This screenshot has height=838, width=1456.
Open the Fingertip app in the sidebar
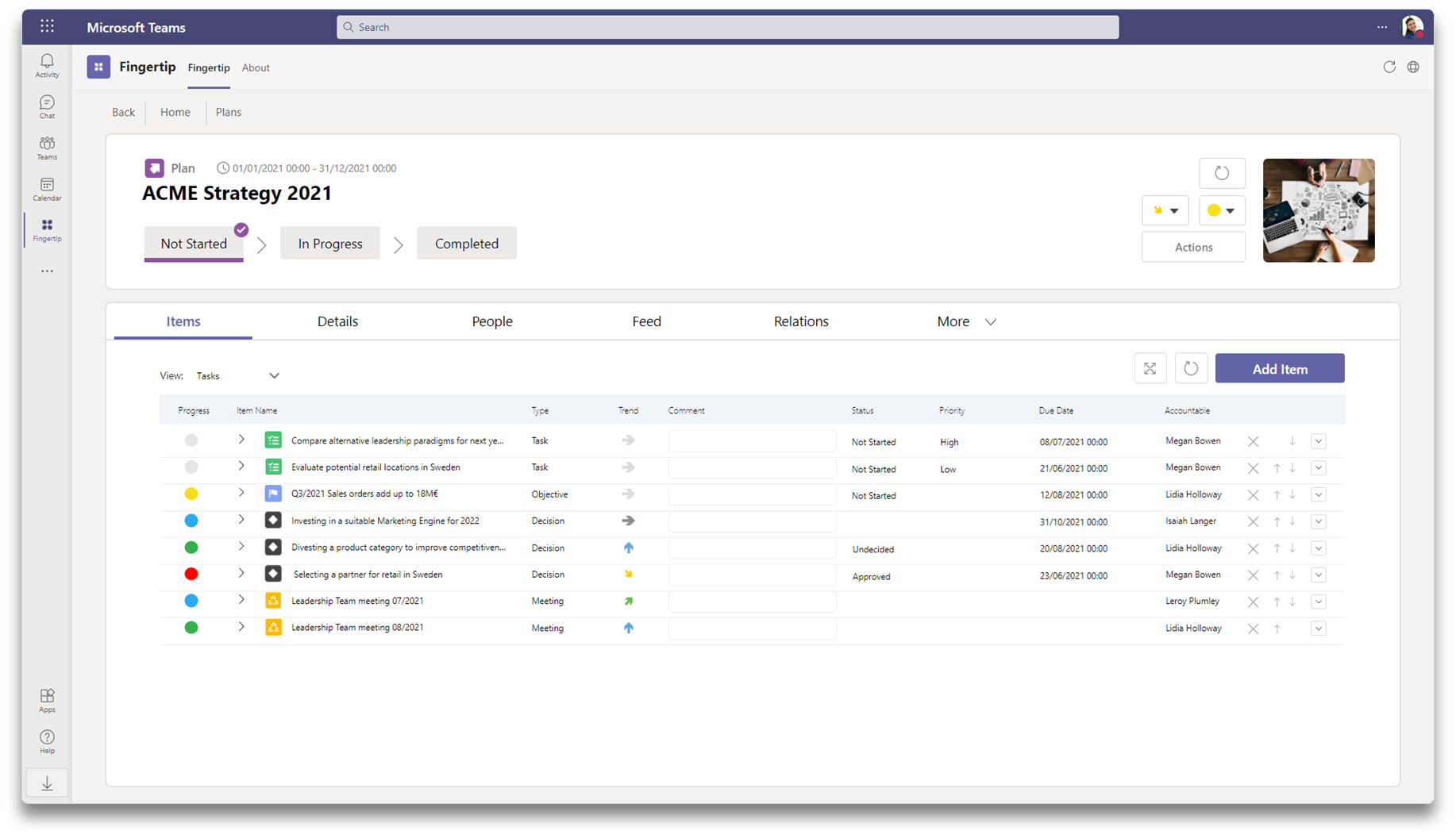tap(47, 231)
